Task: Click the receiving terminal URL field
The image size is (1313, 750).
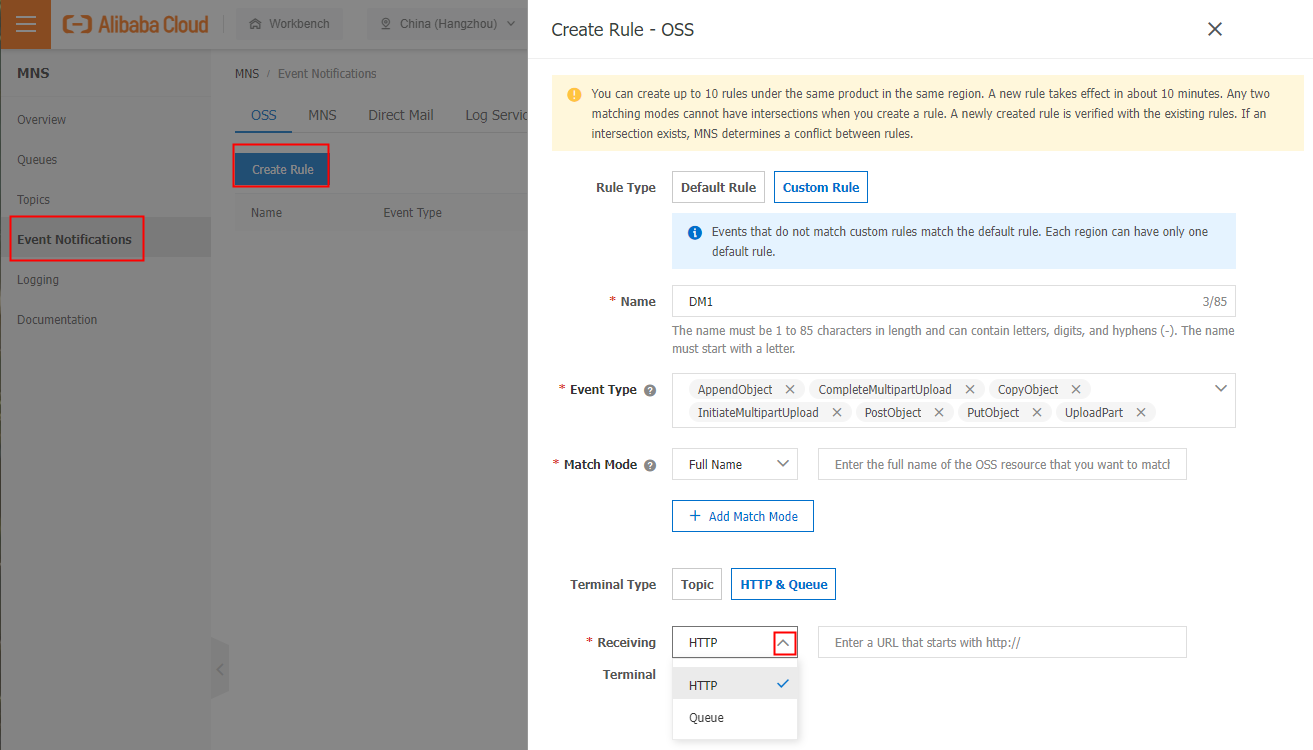Action: coord(1002,642)
